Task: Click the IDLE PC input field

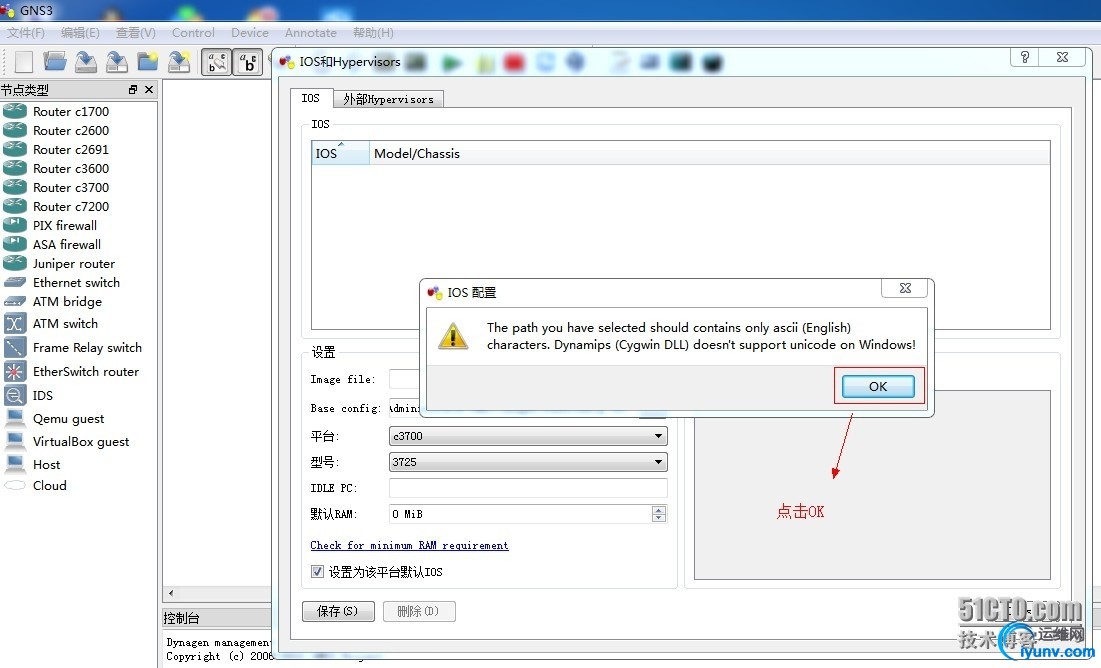Action: 528,488
